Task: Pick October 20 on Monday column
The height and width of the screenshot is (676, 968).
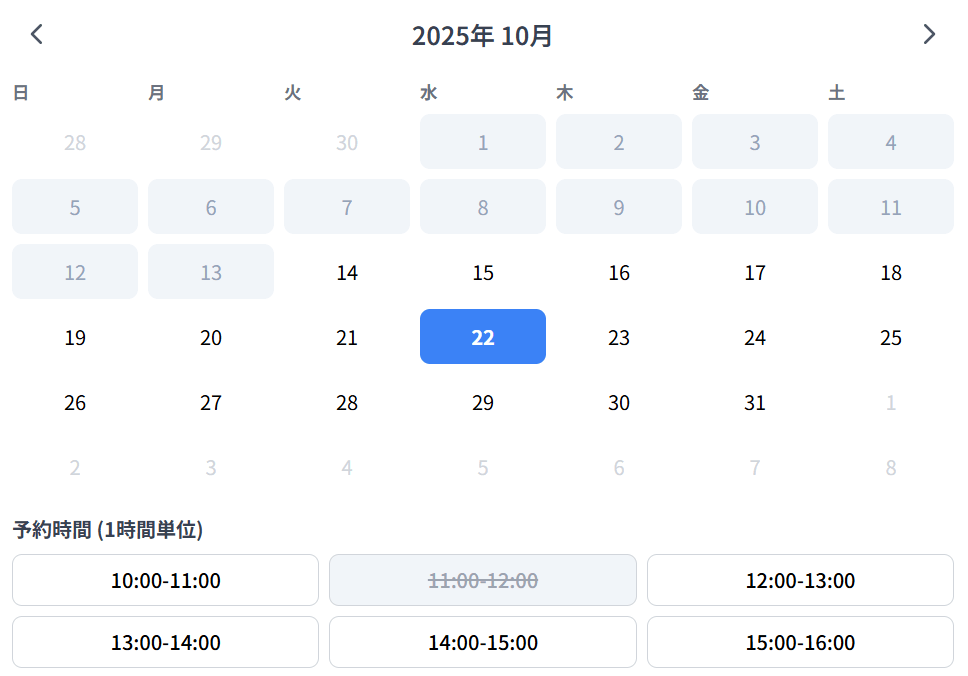Action: tap(211, 337)
